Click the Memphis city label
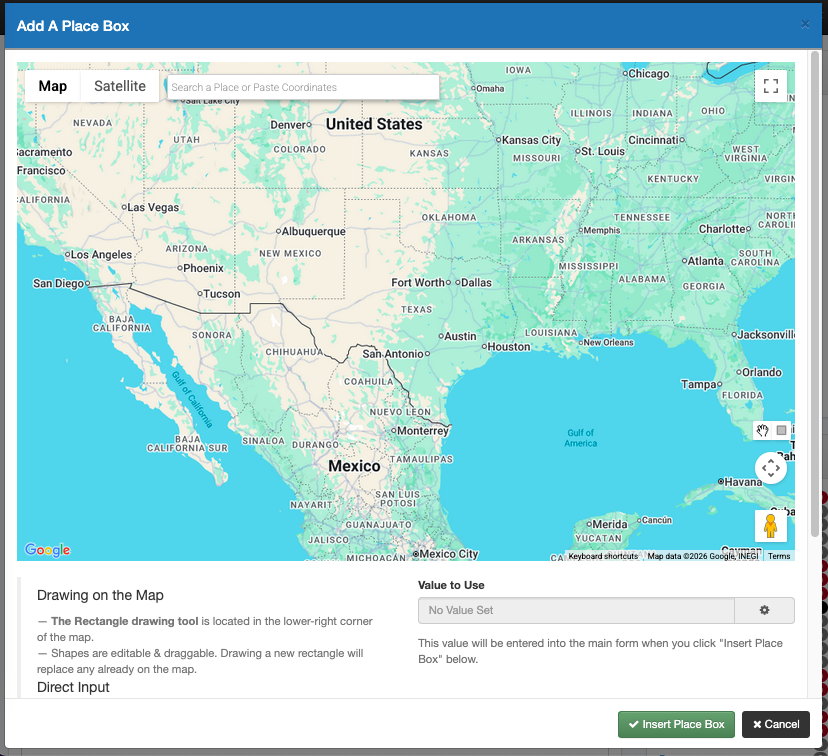This screenshot has width=828, height=756. coord(602,231)
